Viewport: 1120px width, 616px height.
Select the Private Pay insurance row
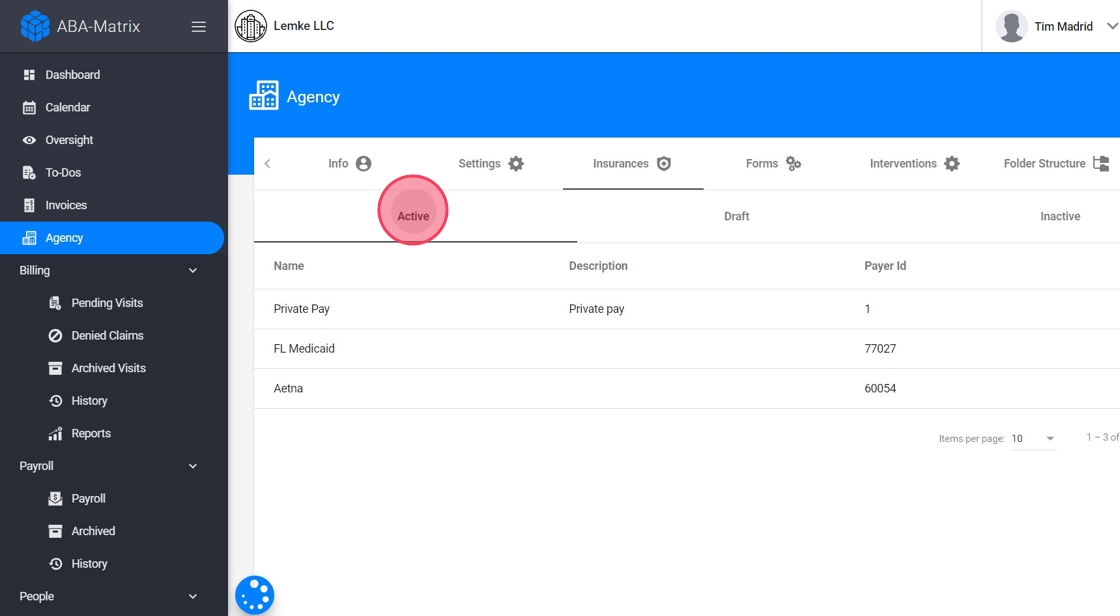click(x=687, y=309)
